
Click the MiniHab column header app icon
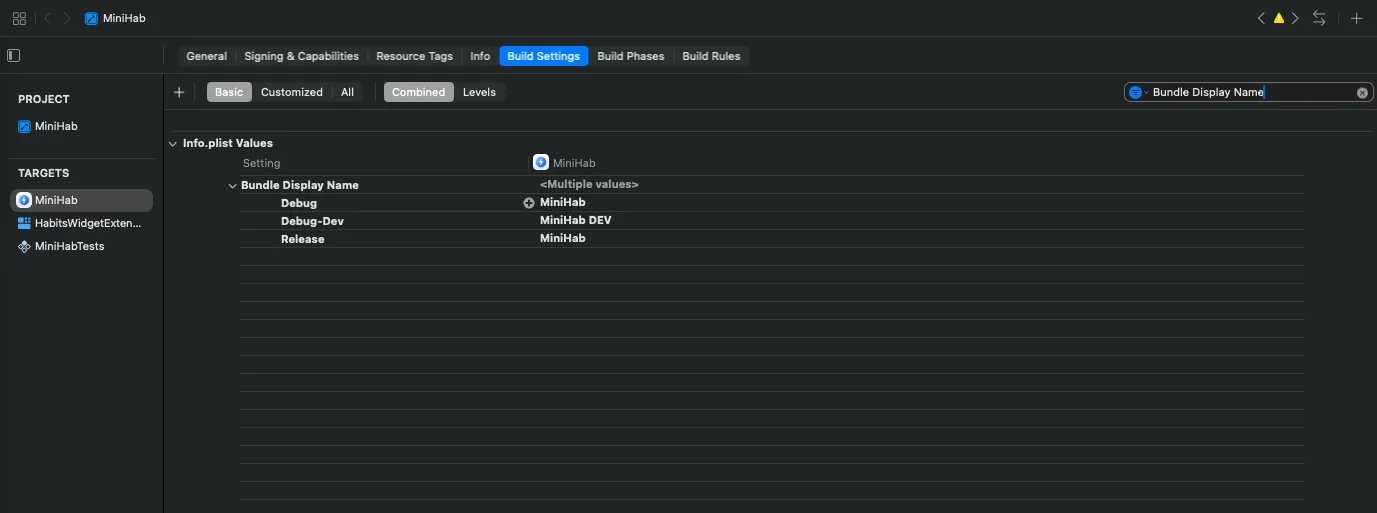click(541, 162)
